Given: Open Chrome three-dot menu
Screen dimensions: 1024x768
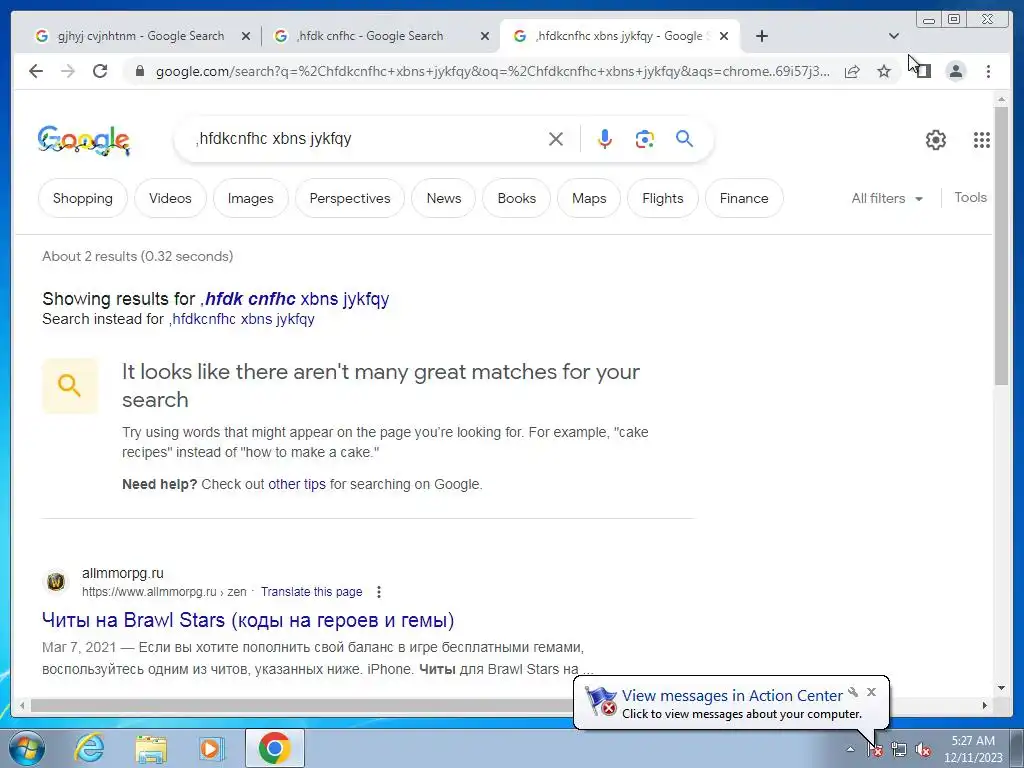Looking at the screenshot, I should click(989, 71).
